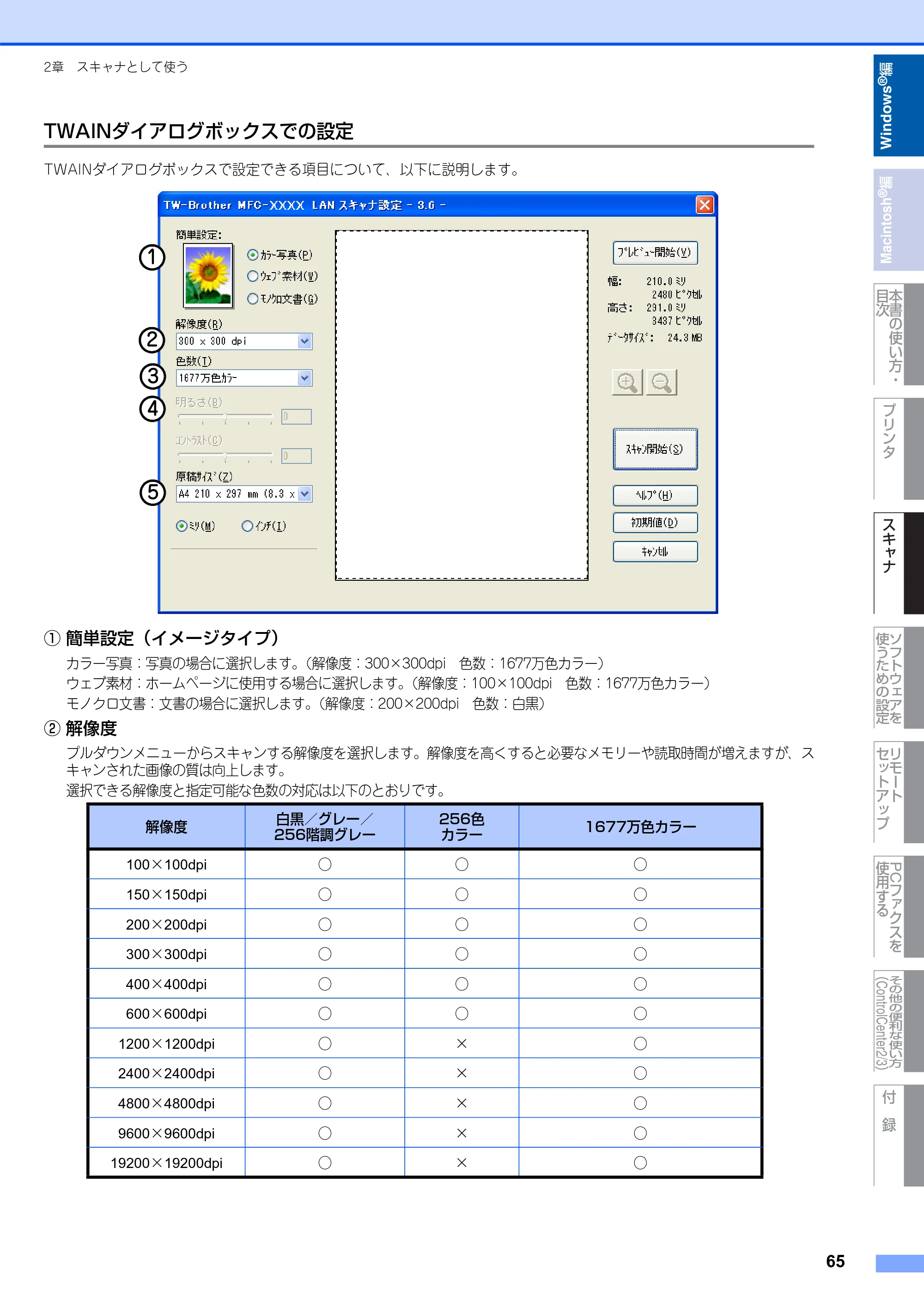Click the プレビュー開始(V) button
This screenshot has height=1308, width=924.
coord(655,252)
